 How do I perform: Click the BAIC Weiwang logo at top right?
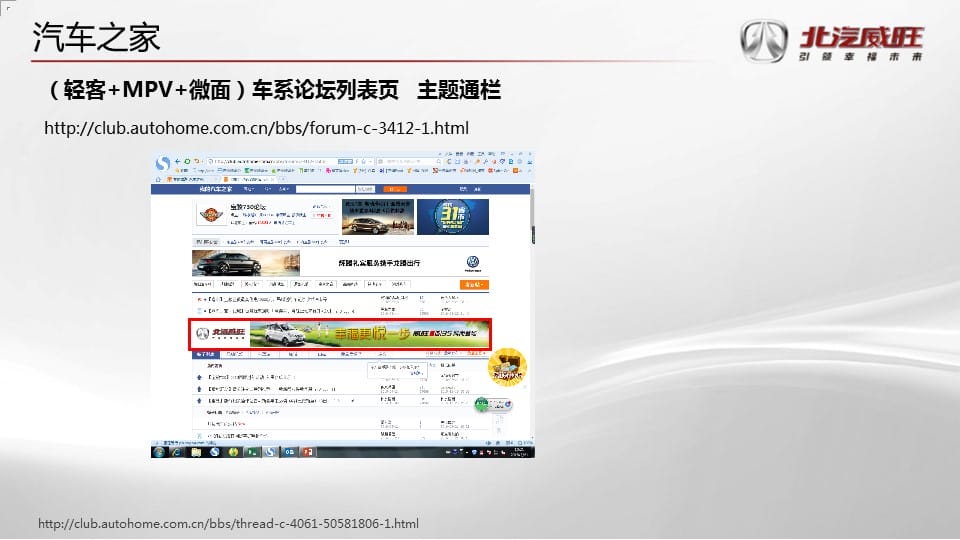point(832,42)
